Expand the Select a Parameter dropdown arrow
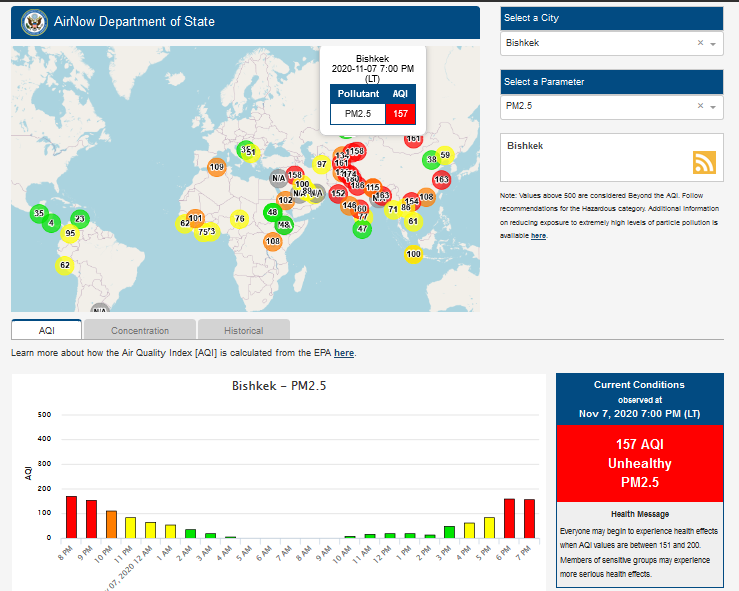This screenshot has height=591, width=739. point(713,106)
